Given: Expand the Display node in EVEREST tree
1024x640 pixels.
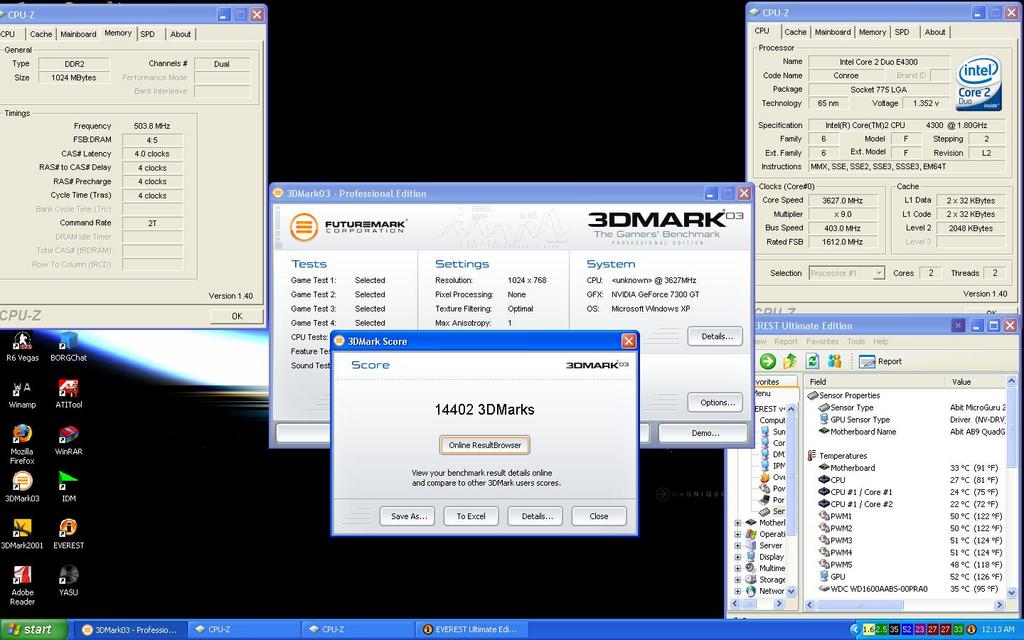Looking at the screenshot, I should [x=738, y=557].
